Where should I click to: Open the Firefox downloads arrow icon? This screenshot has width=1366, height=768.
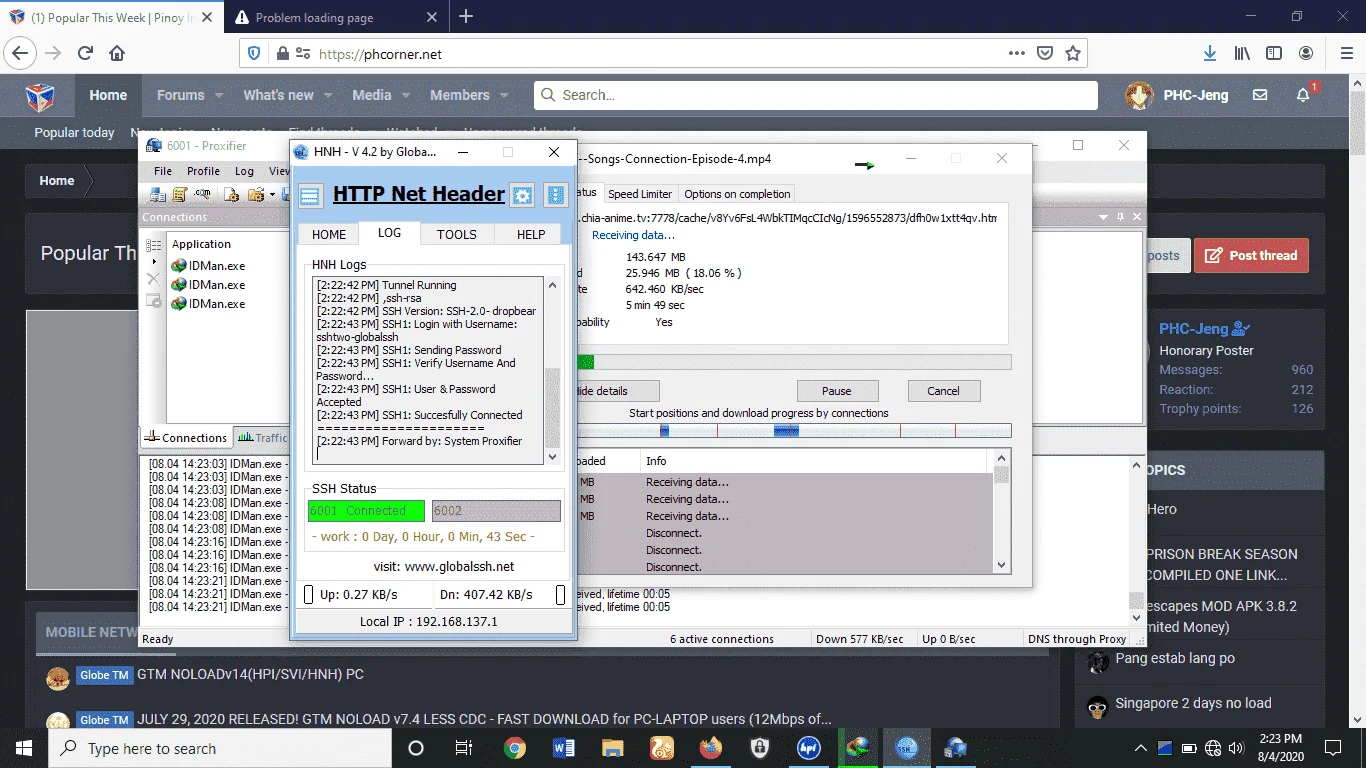pos(1210,54)
